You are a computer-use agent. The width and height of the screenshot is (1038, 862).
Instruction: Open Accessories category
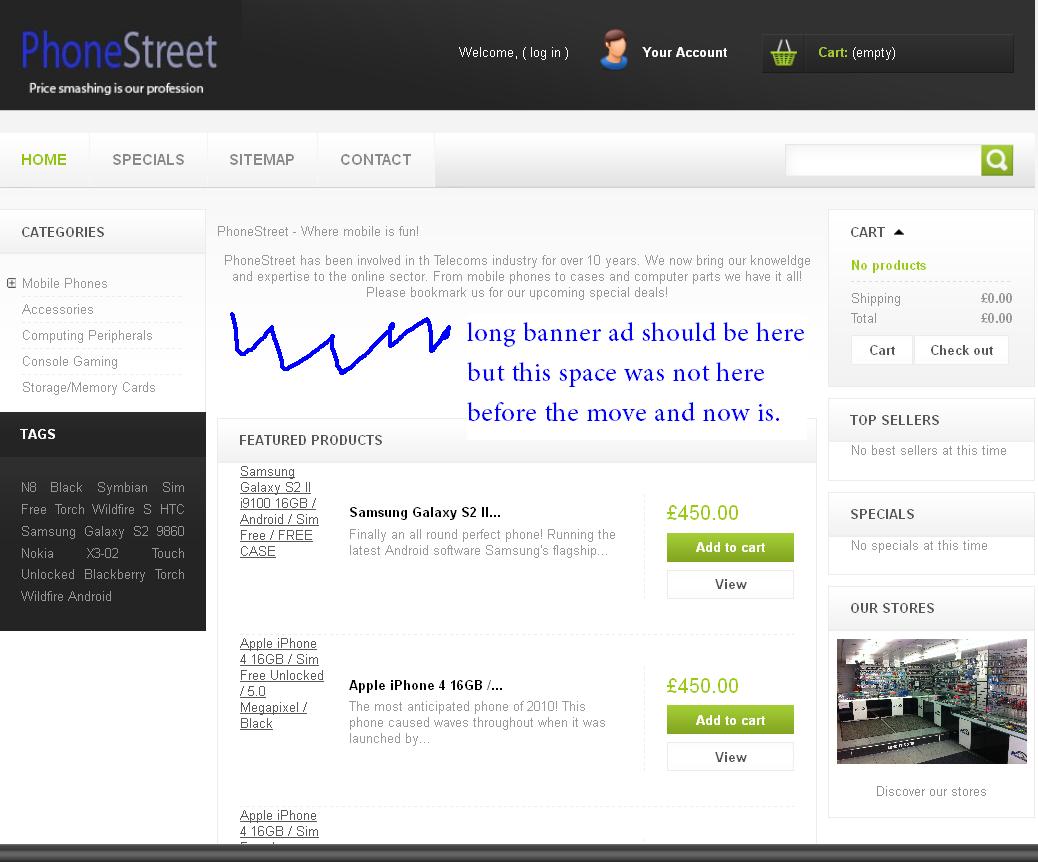(x=58, y=309)
